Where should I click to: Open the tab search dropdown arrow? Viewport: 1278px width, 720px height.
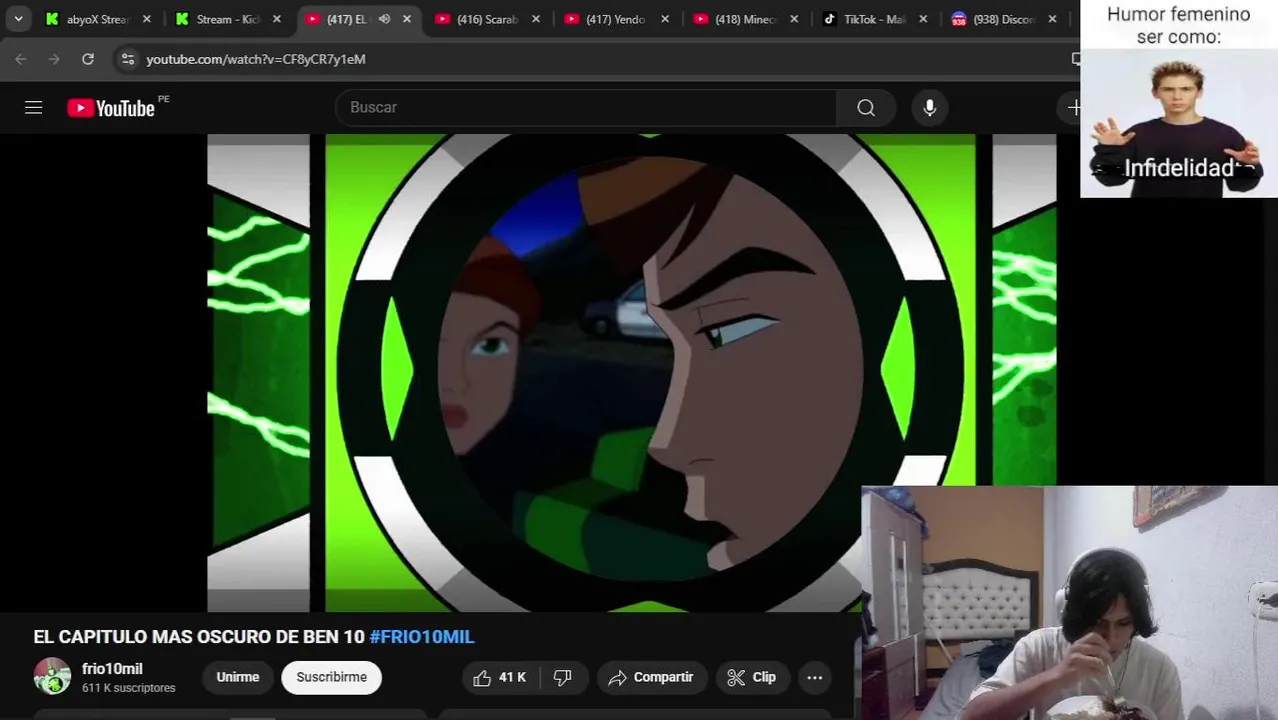click(x=18, y=19)
